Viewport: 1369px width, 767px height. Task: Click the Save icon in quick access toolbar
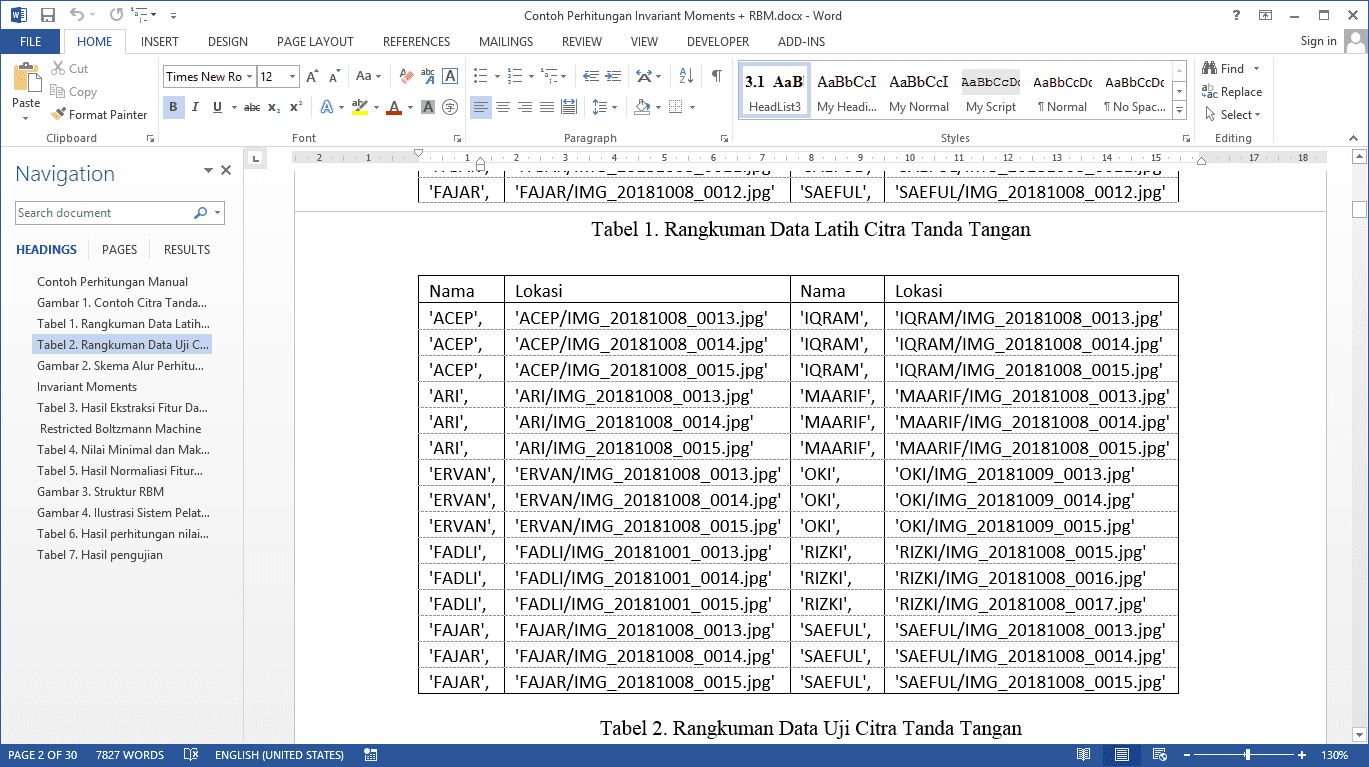pos(47,15)
